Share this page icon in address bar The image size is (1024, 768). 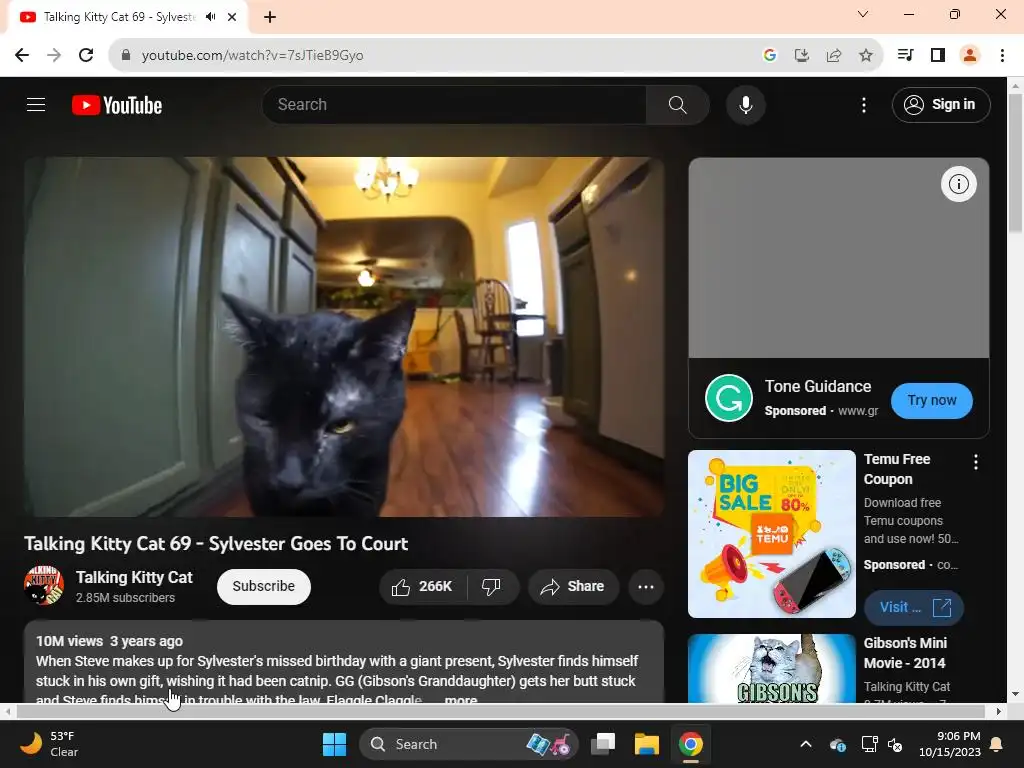[x=833, y=56]
